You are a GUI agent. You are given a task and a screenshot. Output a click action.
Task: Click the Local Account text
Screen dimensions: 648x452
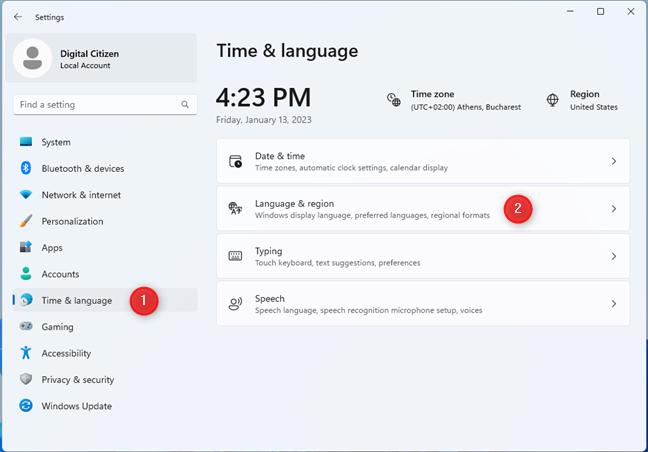point(85,66)
